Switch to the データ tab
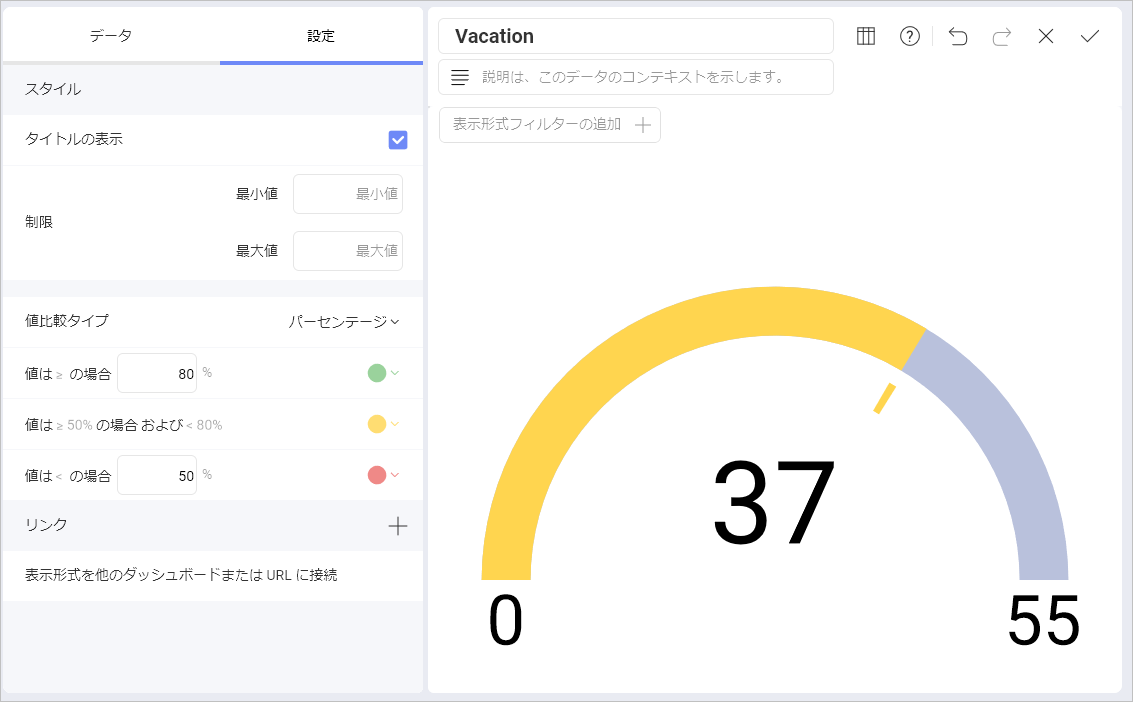The width and height of the screenshot is (1133, 702). (111, 35)
